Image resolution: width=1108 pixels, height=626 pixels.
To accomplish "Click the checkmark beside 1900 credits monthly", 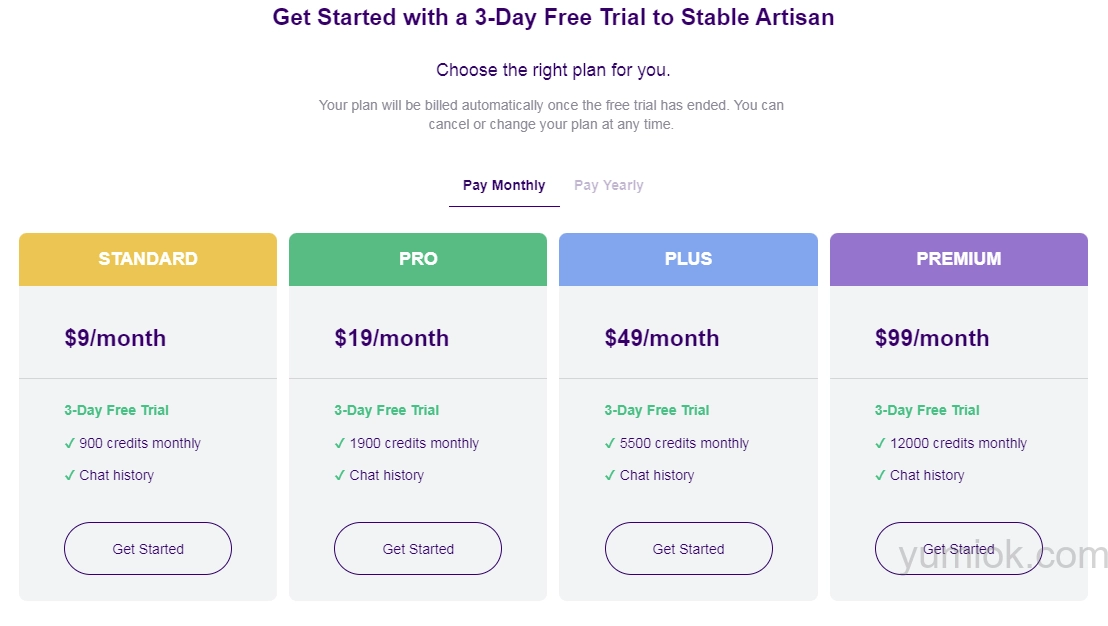I will (x=340, y=443).
